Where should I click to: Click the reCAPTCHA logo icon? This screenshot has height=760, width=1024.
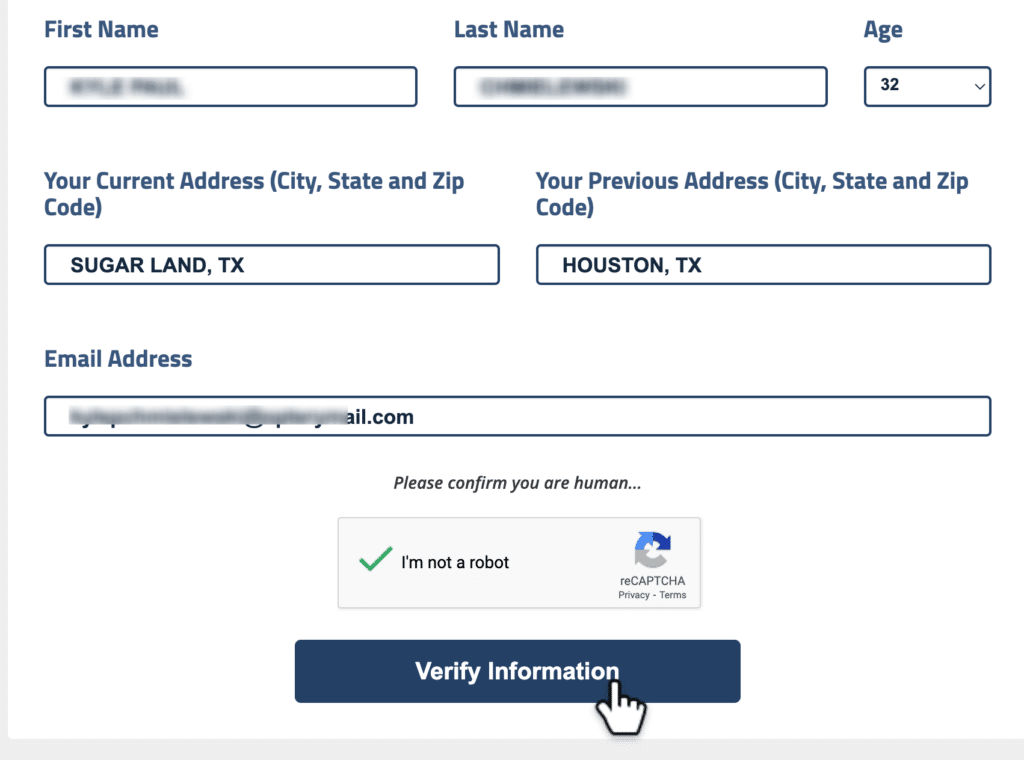(652, 550)
